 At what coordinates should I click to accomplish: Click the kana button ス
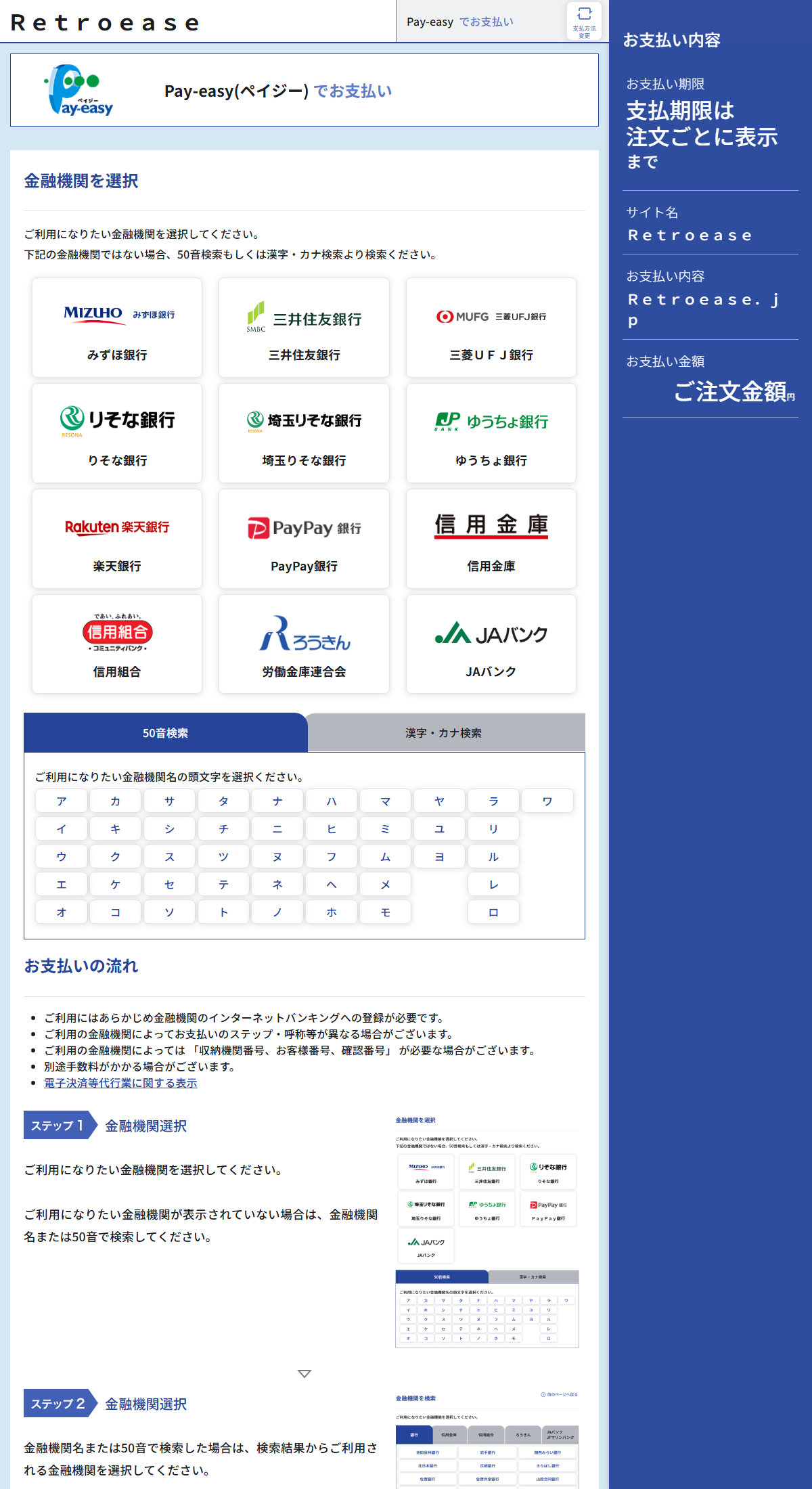(170, 856)
